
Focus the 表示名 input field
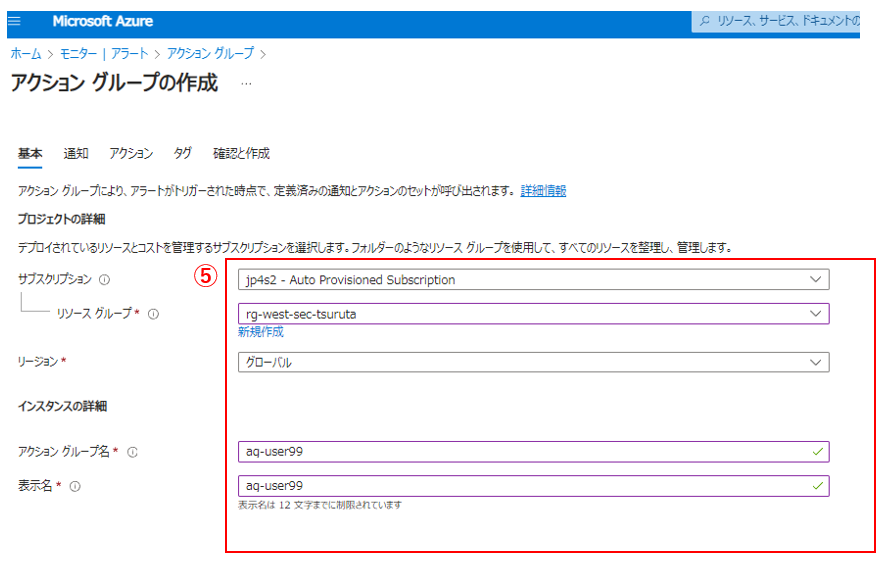(x=533, y=486)
